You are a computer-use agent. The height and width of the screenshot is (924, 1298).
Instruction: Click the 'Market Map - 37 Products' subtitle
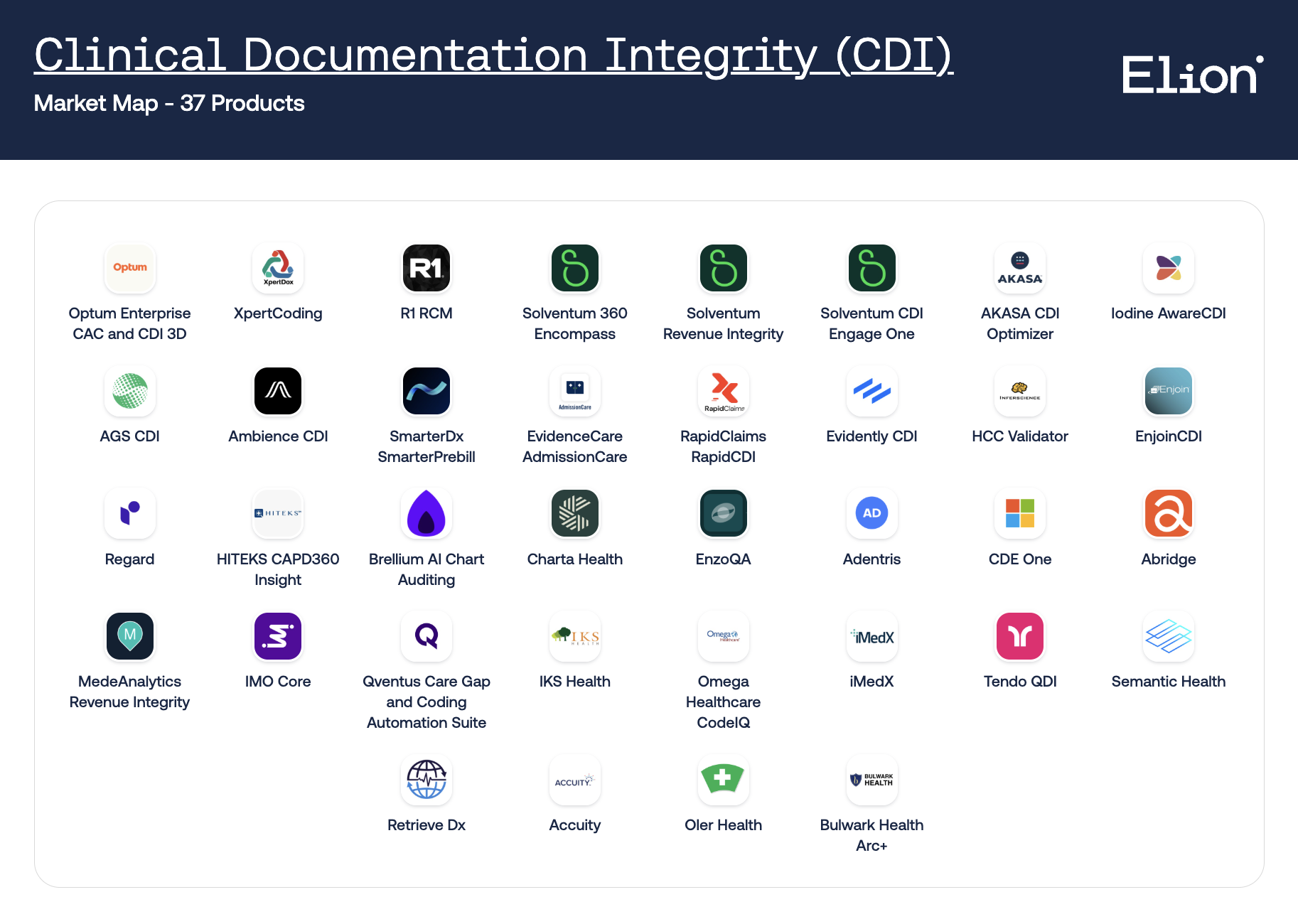(x=169, y=104)
